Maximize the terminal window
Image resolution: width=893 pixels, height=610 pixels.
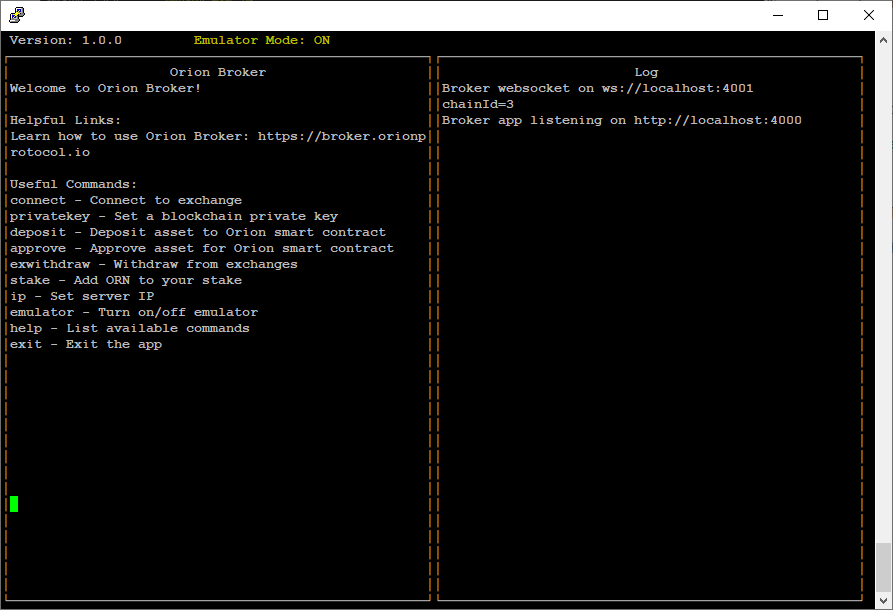823,15
